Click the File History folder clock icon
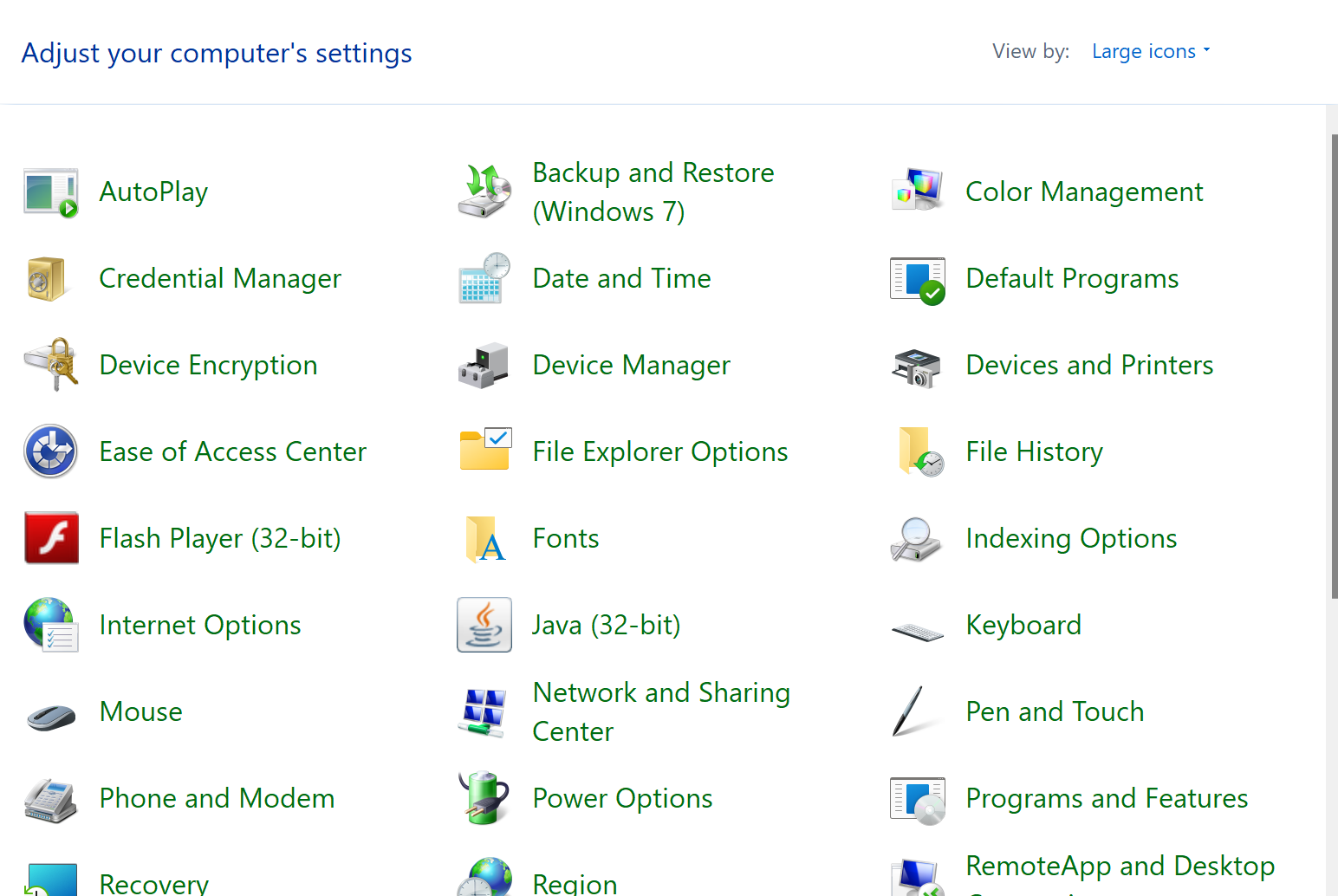This screenshot has width=1338, height=896. [x=921, y=451]
